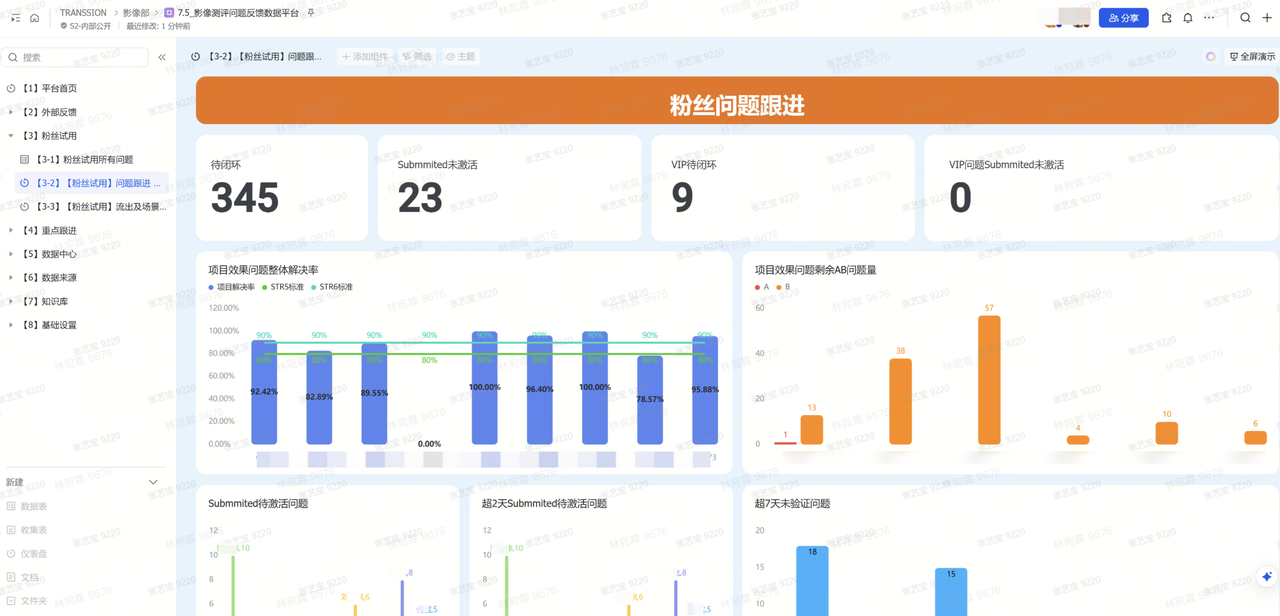Start 全屏演示 fullscreen presentation
Image resolution: width=1280 pixels, height=616 pixels.
(1252, 57)
